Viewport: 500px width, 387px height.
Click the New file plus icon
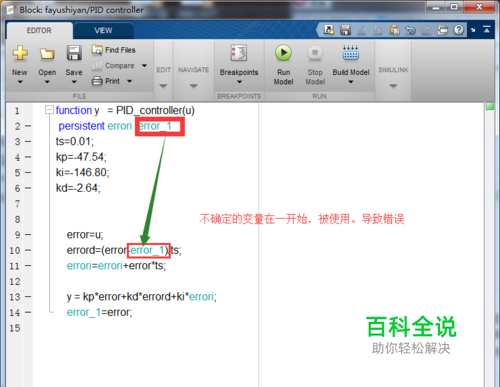(20, 53)
